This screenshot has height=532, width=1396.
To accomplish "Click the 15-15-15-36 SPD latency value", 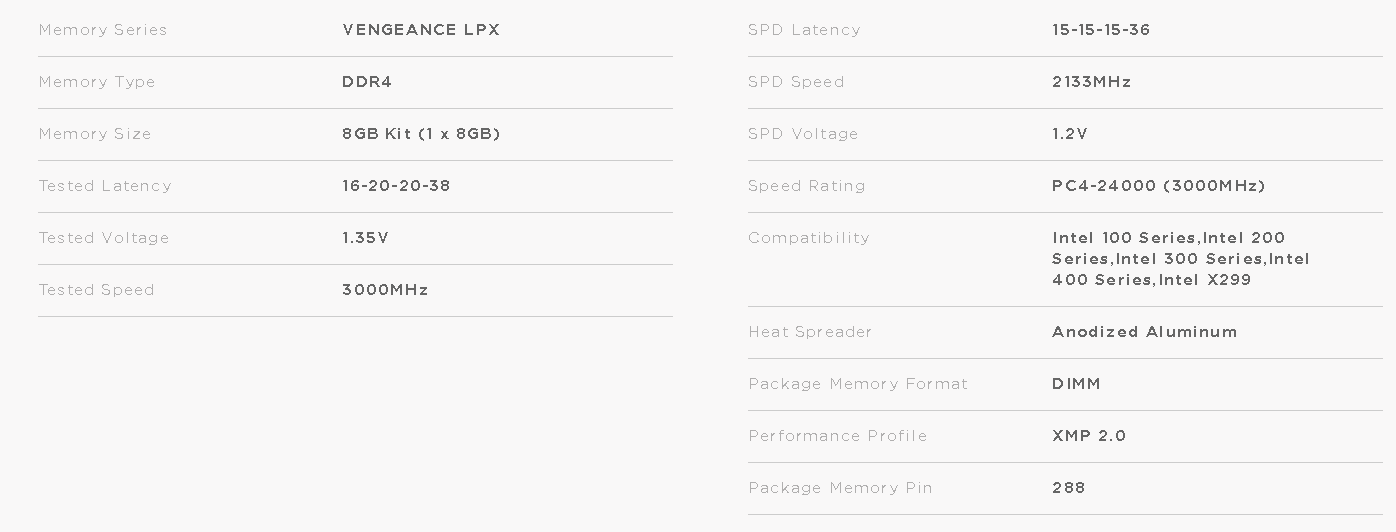I will 1101,30.
